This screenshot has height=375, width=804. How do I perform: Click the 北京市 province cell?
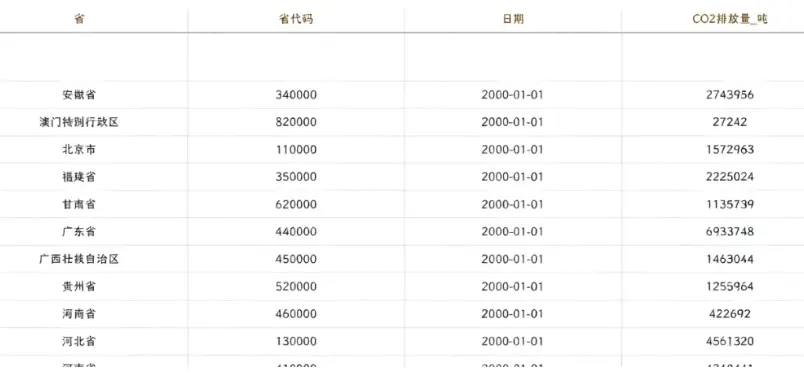[x=79, y=150]
